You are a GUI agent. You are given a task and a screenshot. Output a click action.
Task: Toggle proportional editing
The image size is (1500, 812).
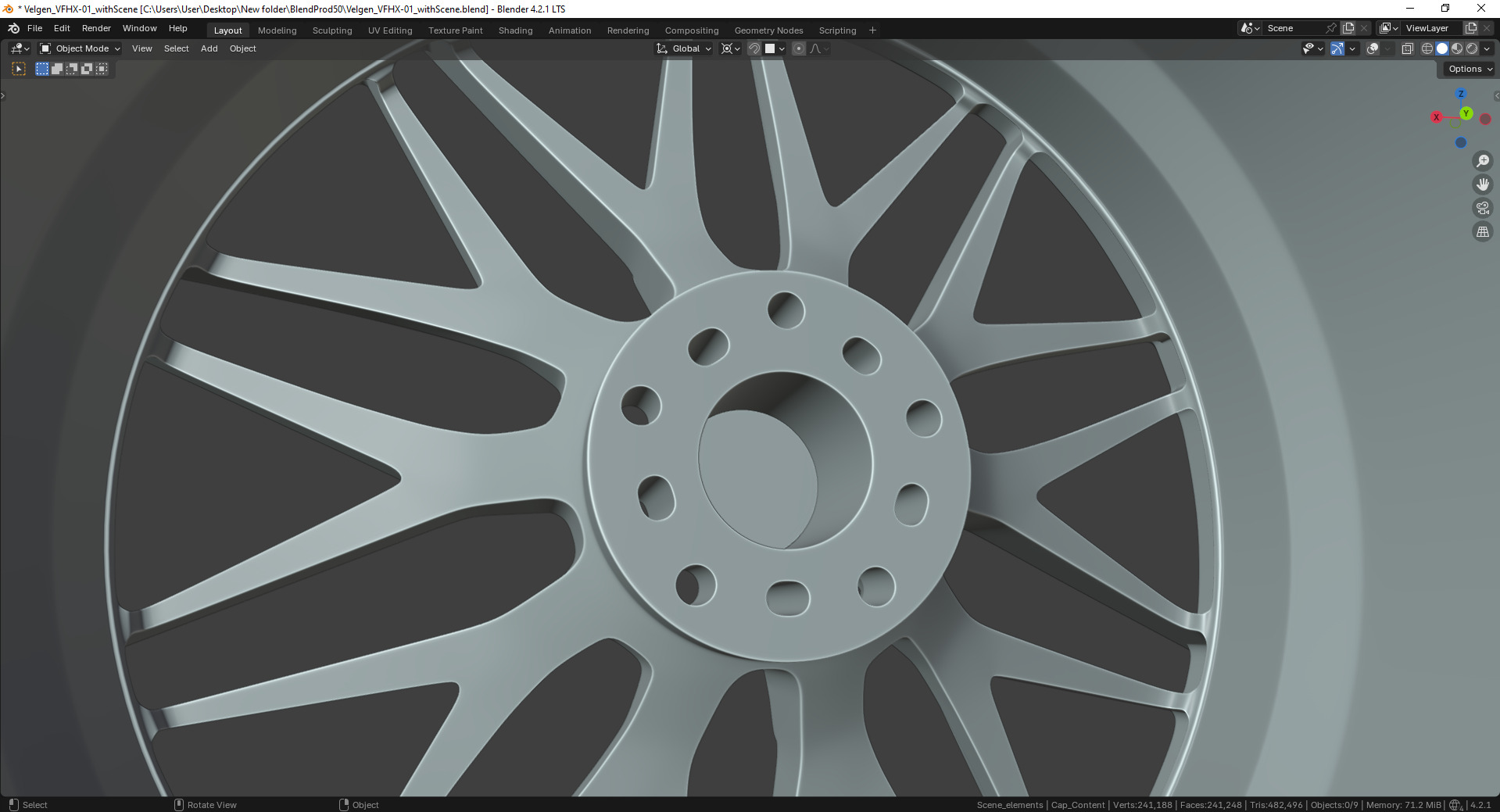point(799,48)
